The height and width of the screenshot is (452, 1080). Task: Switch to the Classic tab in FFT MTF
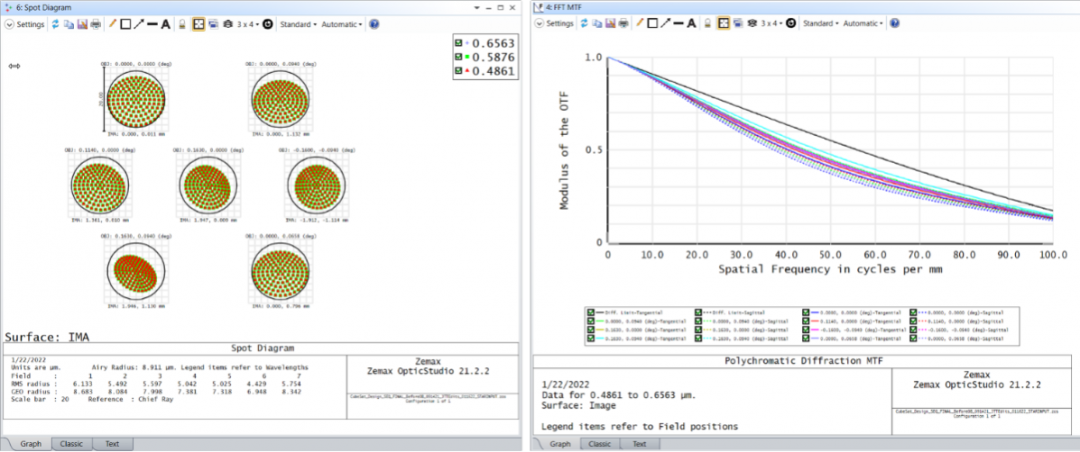(x=601, y=443)
